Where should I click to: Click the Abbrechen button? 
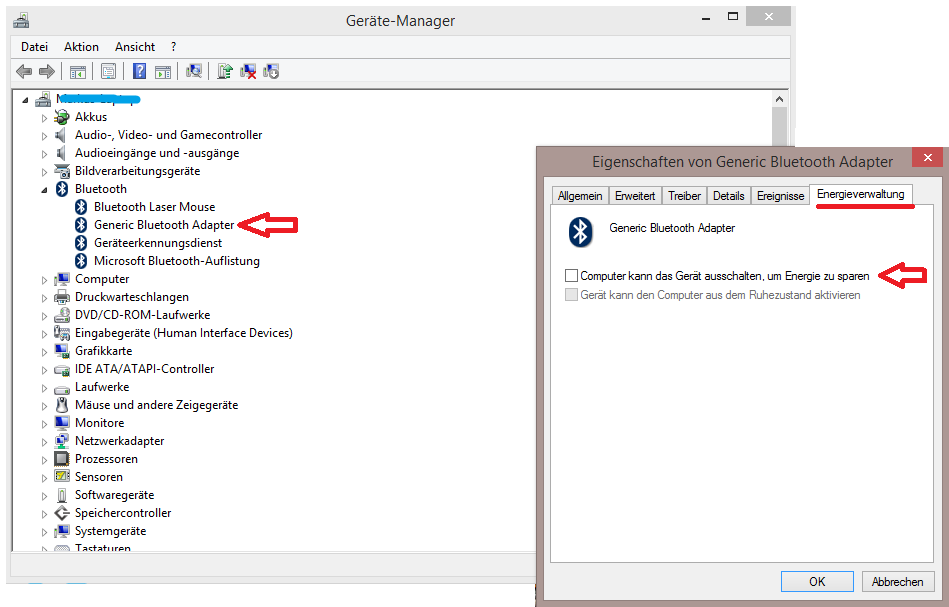[898, 582]
